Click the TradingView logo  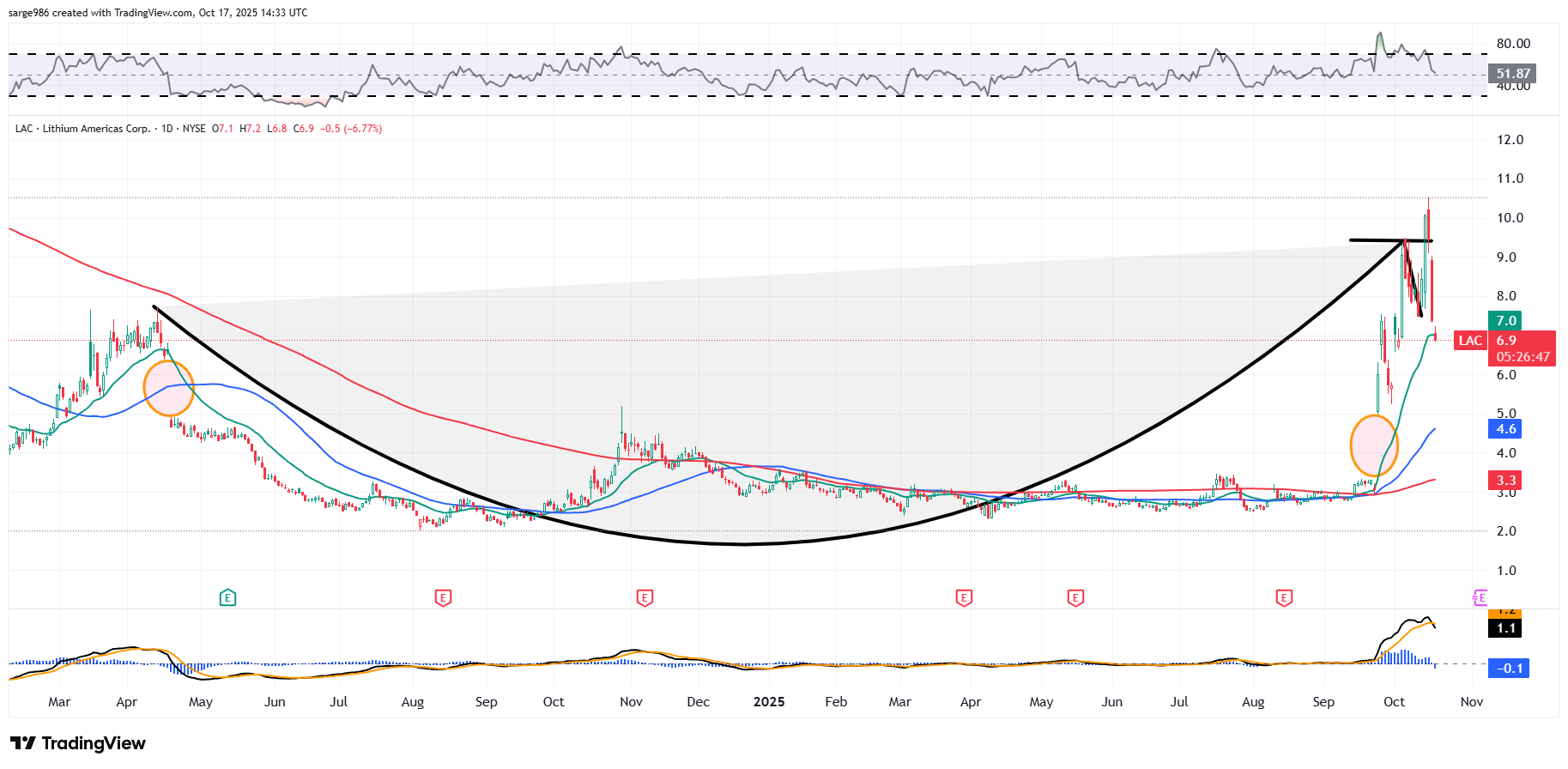[78, 743]
